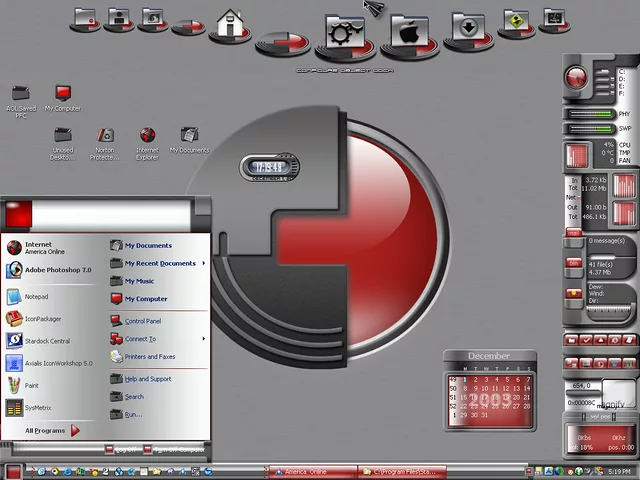The height and width of the screenshot is (480, 640).
Task: Click the folder icon in the SysMetrix button row
Action: coord(571,340)
